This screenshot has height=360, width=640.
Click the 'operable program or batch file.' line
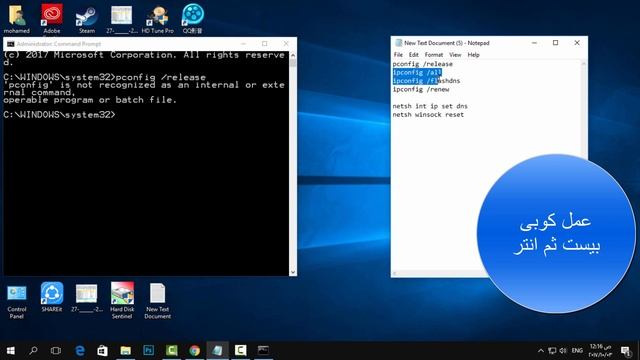(90, 100)
